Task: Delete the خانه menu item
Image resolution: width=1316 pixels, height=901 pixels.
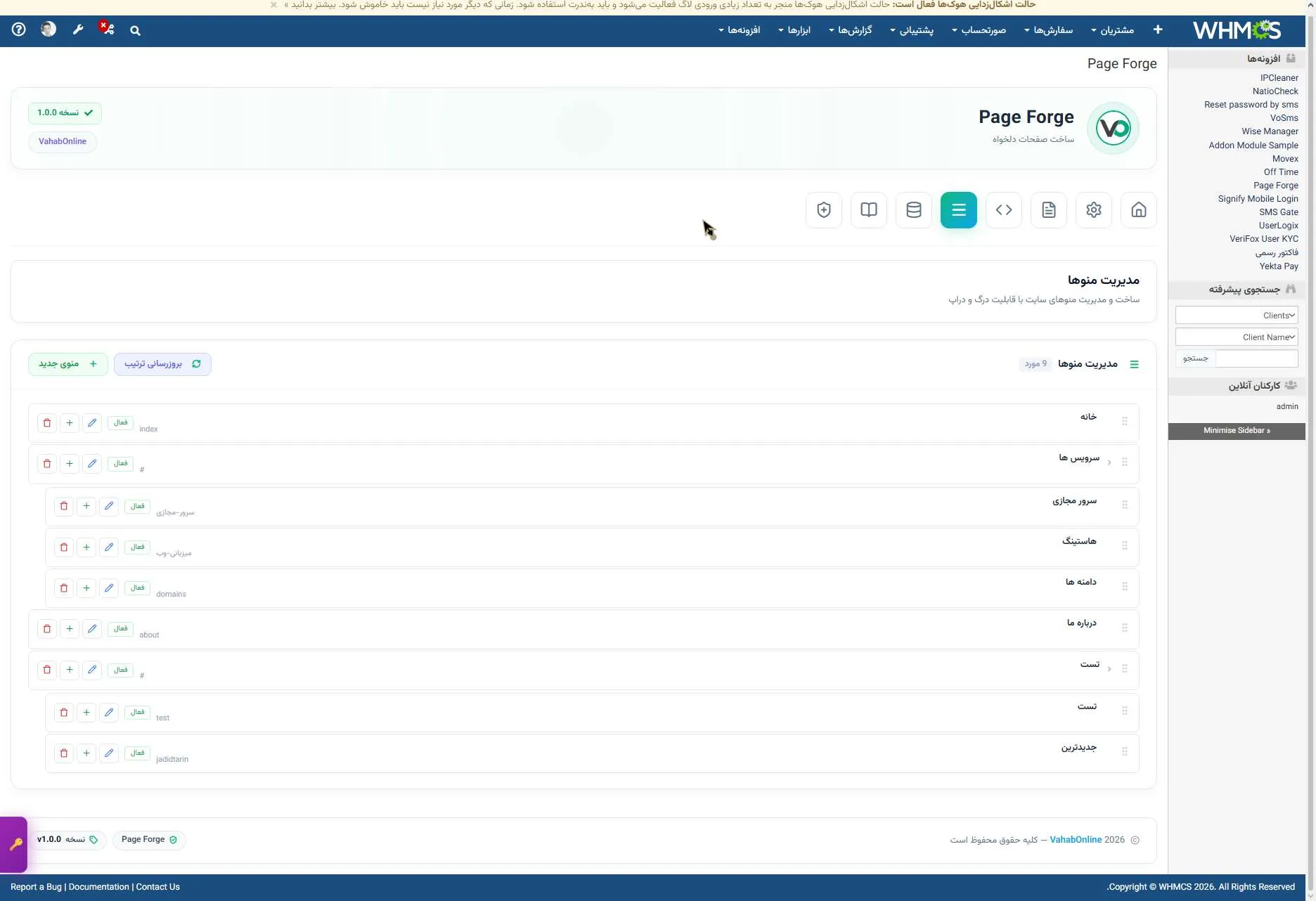Action: click(x=47, y=423)
